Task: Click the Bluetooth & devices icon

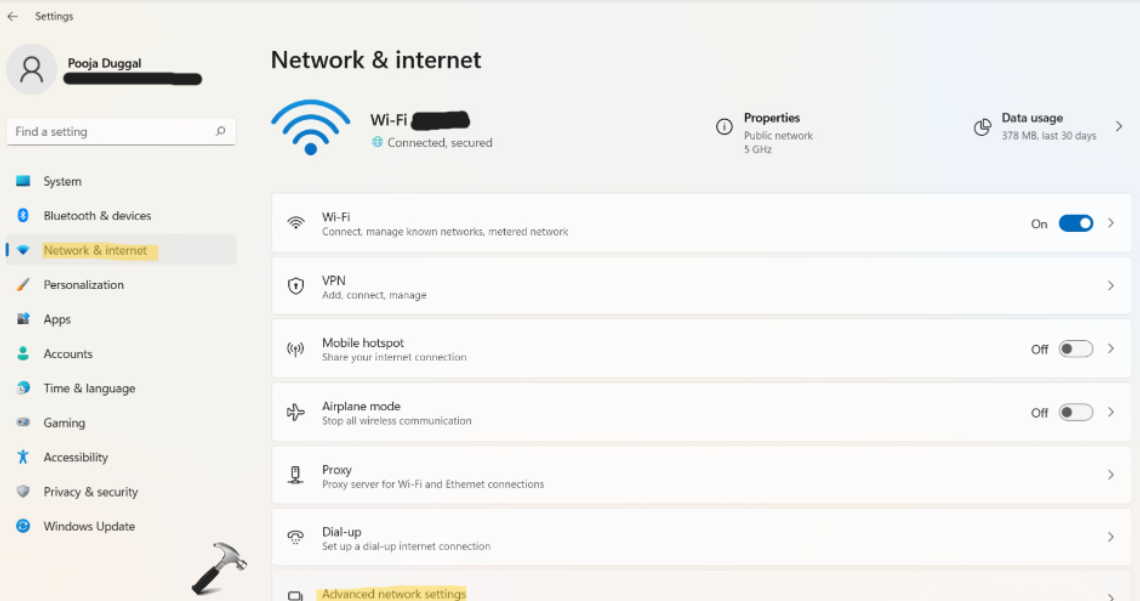Action: click(x=23, y=216)
